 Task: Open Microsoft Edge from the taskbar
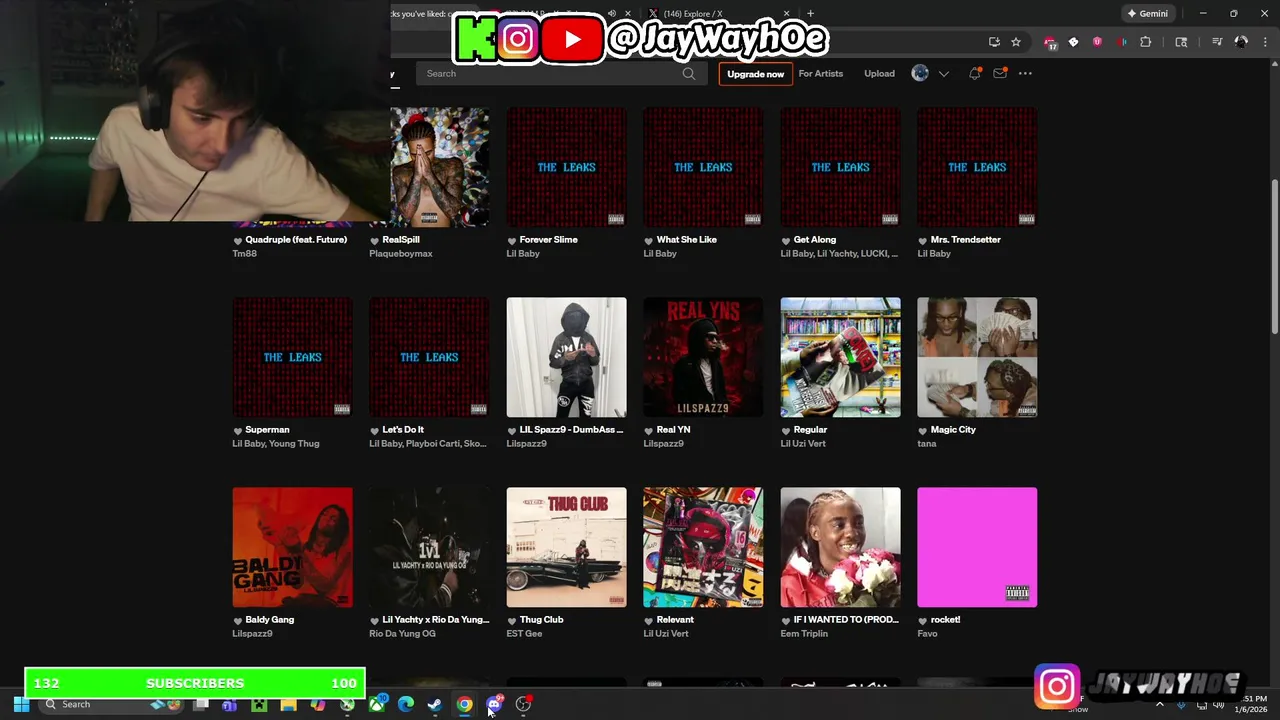tap(406, 704)
